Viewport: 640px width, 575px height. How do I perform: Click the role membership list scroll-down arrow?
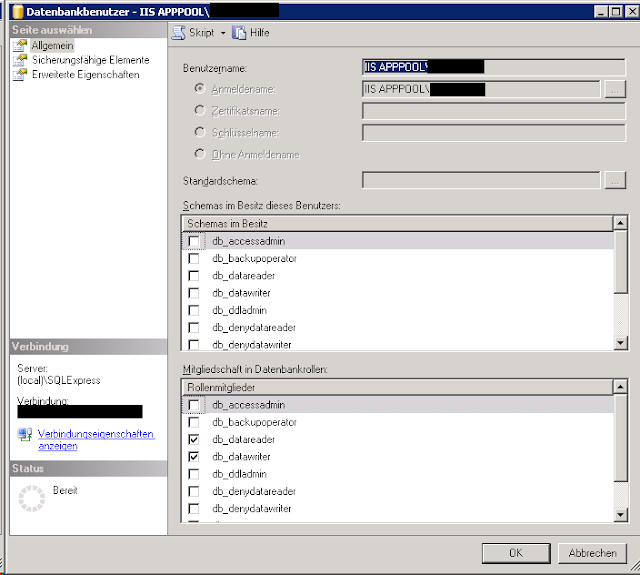[x=620, y=514]
